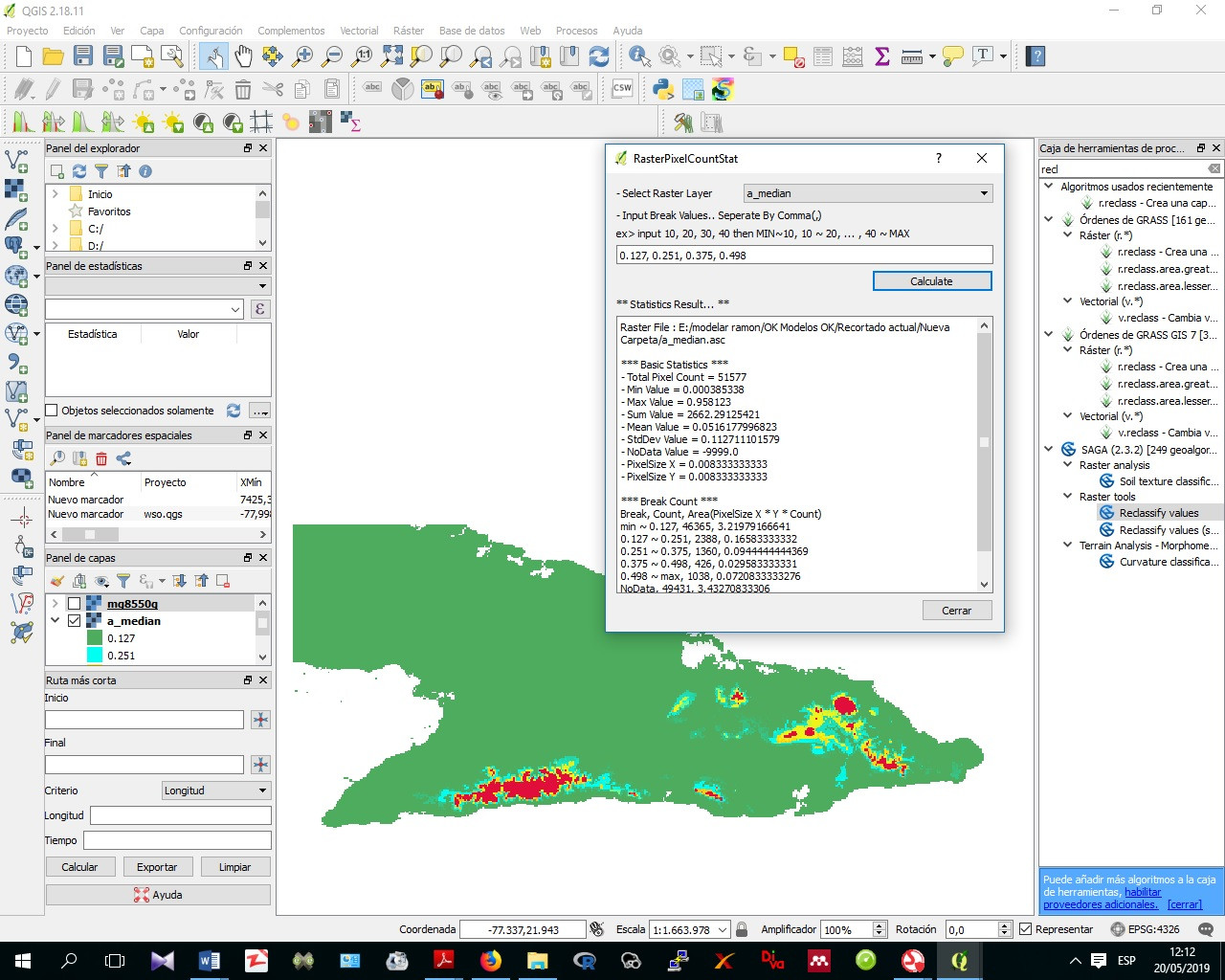
Task: Activate the Zoom In magnifier tool
Action: click(303, 56)
